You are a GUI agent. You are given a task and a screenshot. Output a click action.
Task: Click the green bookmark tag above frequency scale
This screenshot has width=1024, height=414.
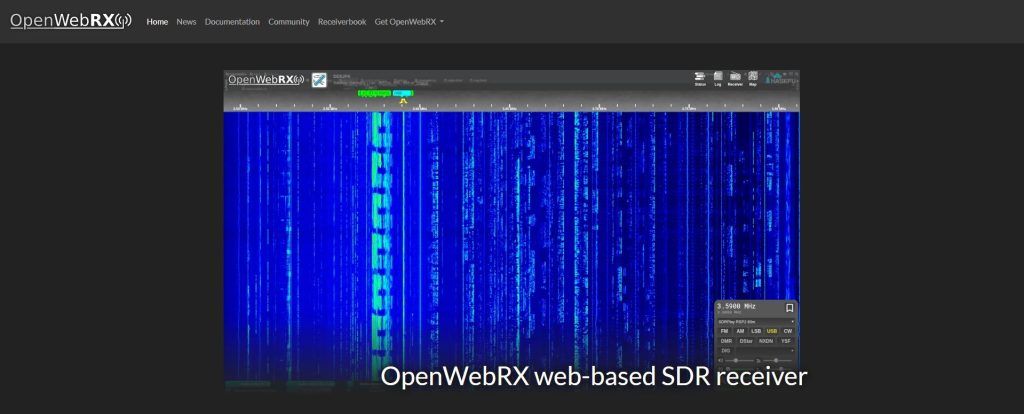pyautogui.click(x=375, y=93)
